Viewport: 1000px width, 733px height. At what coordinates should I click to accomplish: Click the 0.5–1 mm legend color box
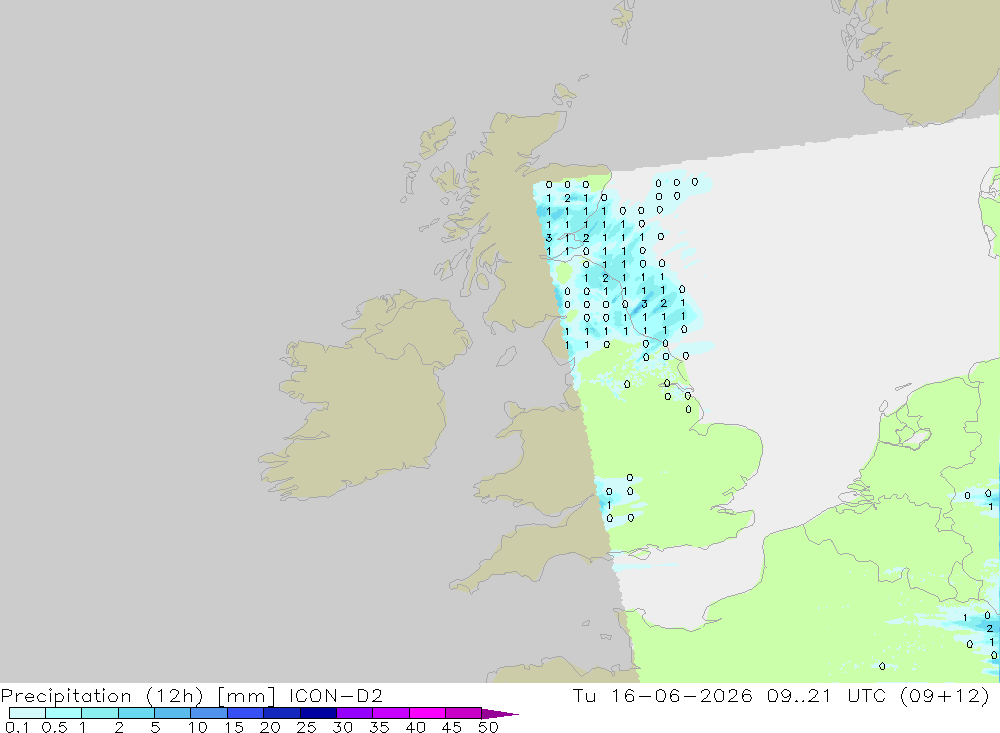click(64, 713)
